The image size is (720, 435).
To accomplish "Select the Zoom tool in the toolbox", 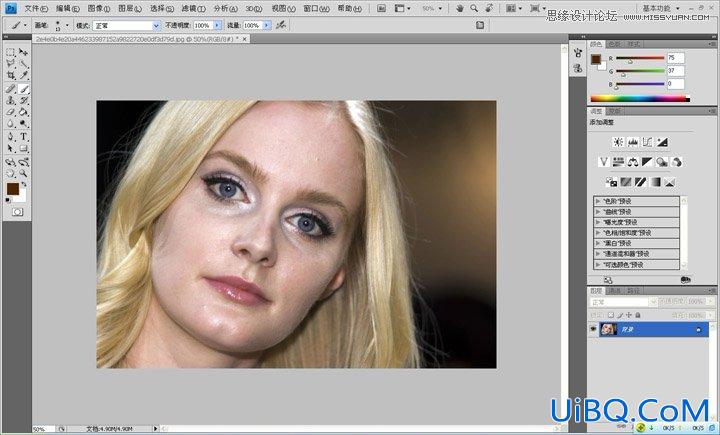I will pos(23,174).
